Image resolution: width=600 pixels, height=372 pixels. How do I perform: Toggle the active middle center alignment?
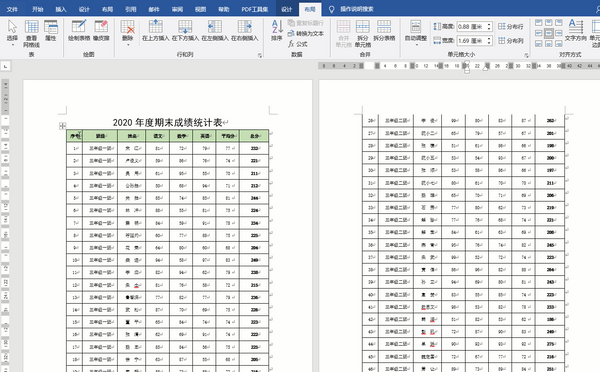pyautogui.click(x=548, y=33)
